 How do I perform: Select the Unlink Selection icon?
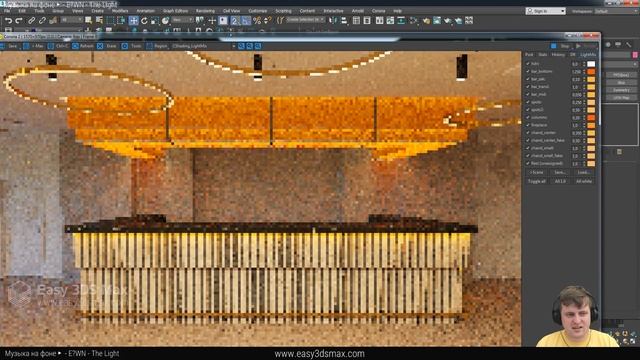[x=42, y=20]
